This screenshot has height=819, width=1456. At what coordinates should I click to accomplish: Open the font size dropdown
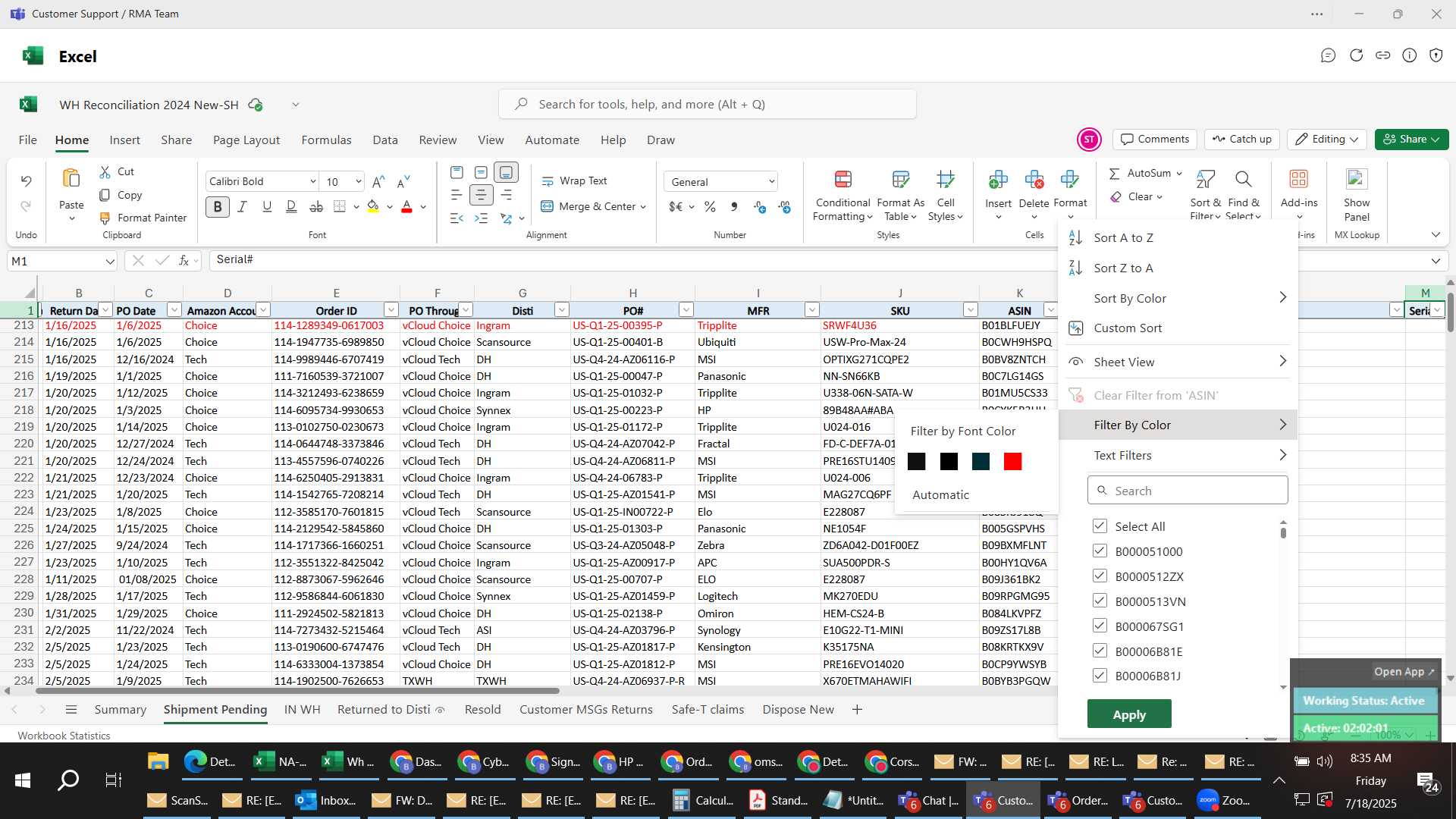(x=358, y=181)
